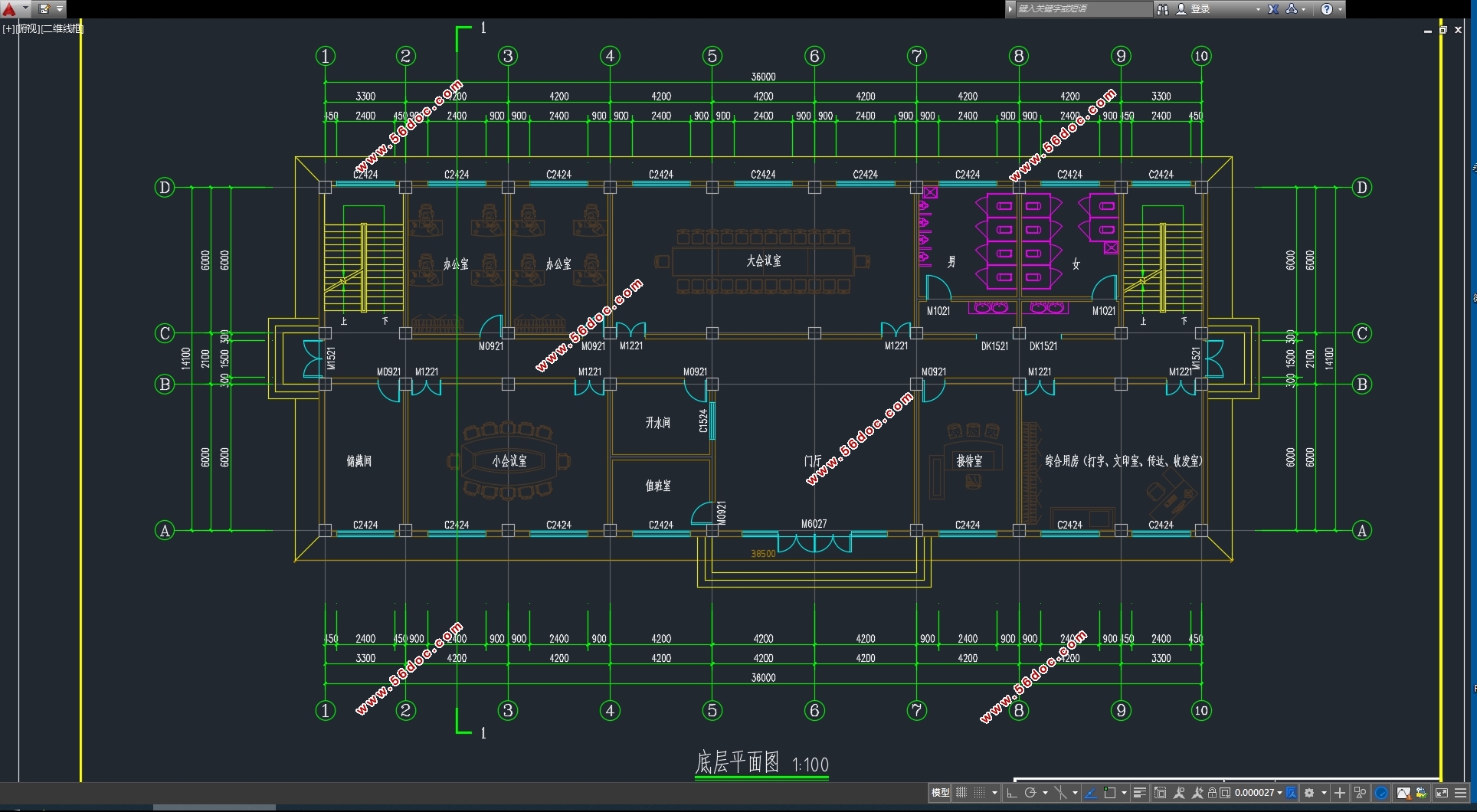
Task: Toggle snap mode in the status bar
Action: point(979,793)
